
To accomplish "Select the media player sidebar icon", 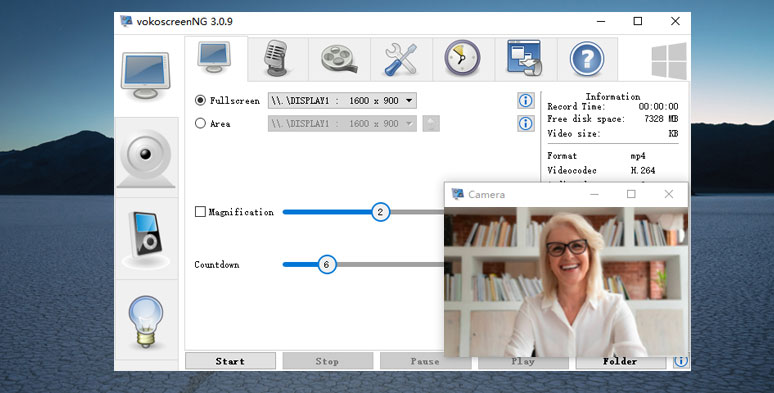I will (x=146, y=239).
